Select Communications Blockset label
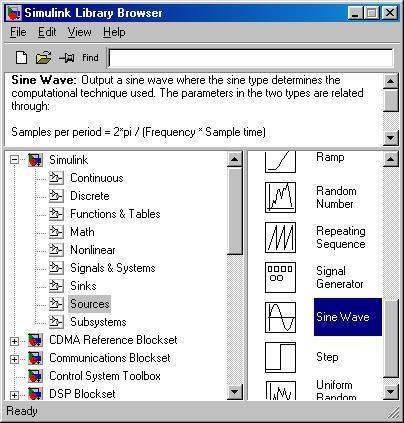 click(110, 358)
